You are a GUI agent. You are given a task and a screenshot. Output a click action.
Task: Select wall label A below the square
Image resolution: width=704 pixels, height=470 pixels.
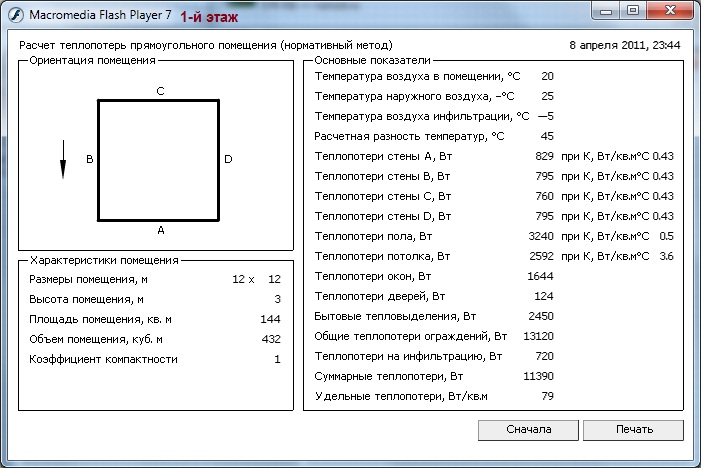161,229
